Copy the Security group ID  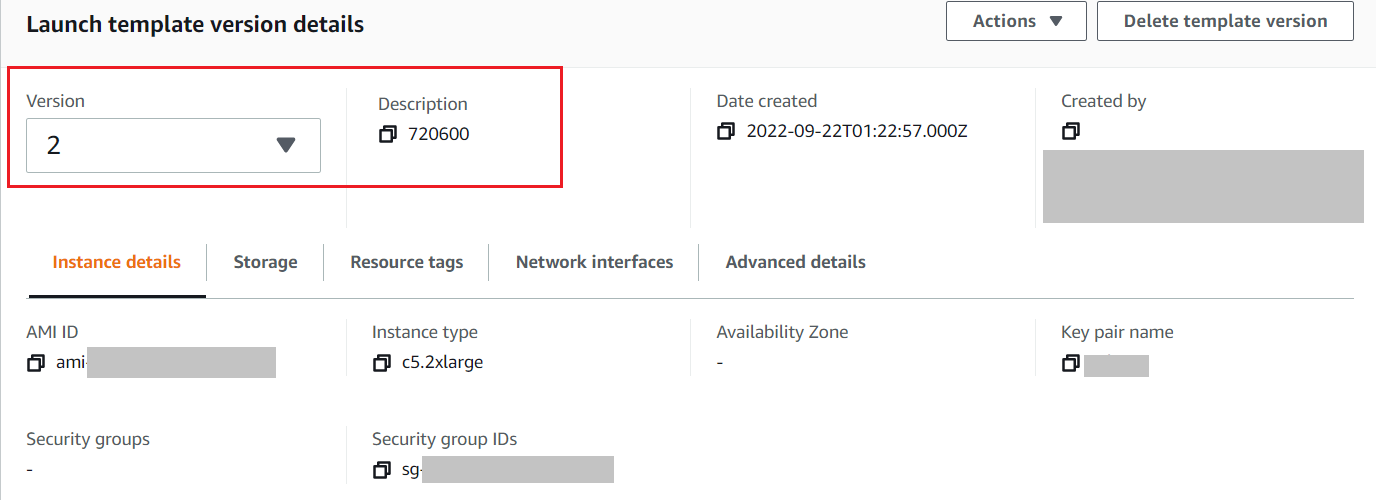point(381,469)
